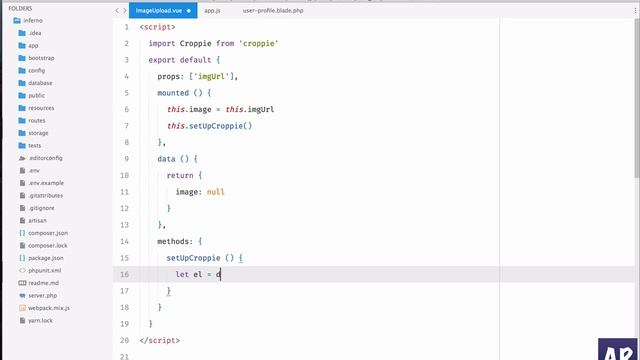
Task: Open the artisan file
Action: point(37,220)
